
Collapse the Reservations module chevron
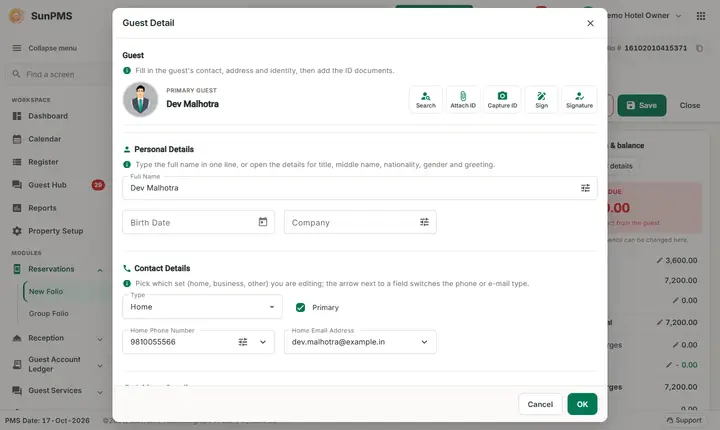[x=100, y=270]
